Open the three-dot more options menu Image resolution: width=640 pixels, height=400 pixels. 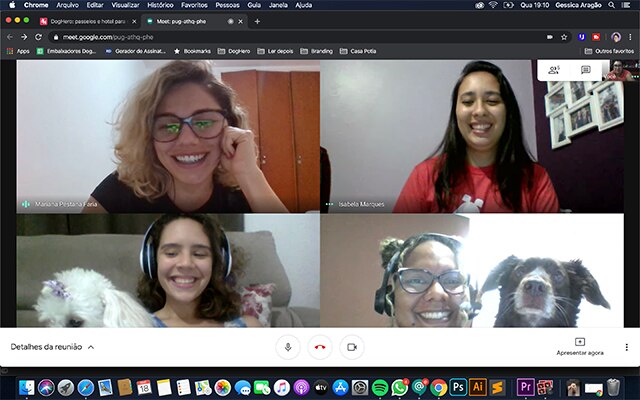[x=626, y=347]
